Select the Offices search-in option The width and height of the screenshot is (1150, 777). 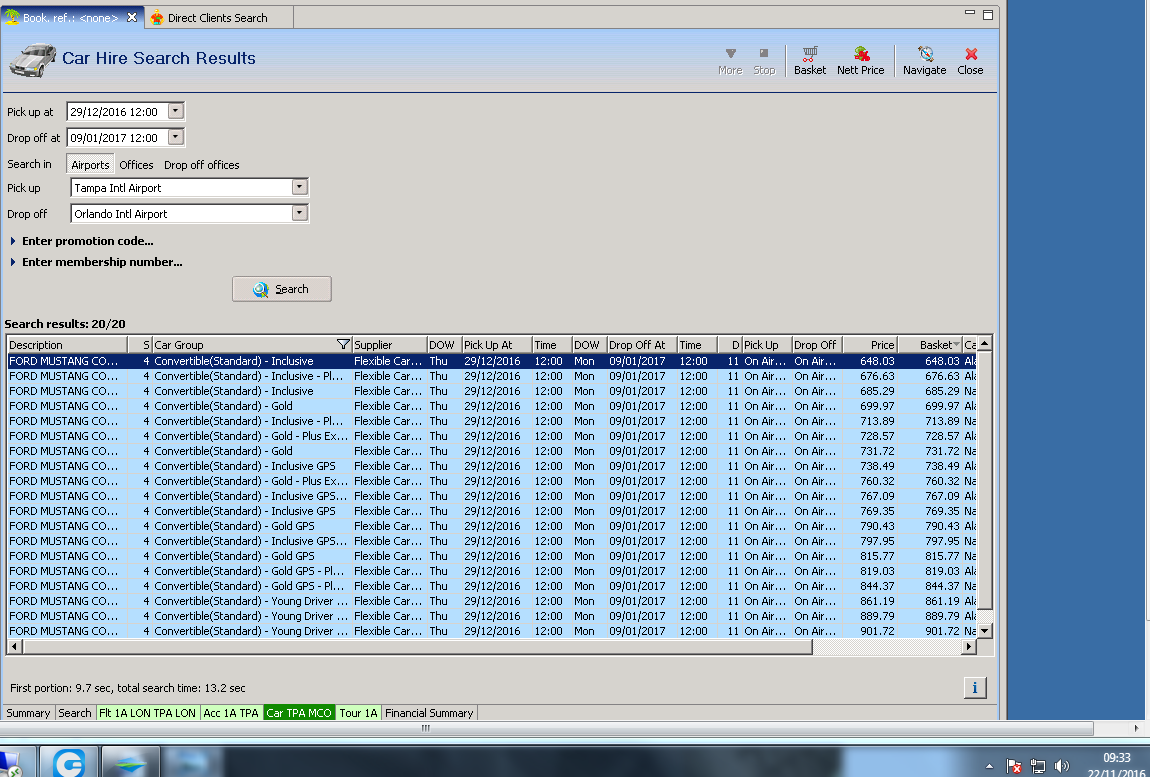[137, 165]
